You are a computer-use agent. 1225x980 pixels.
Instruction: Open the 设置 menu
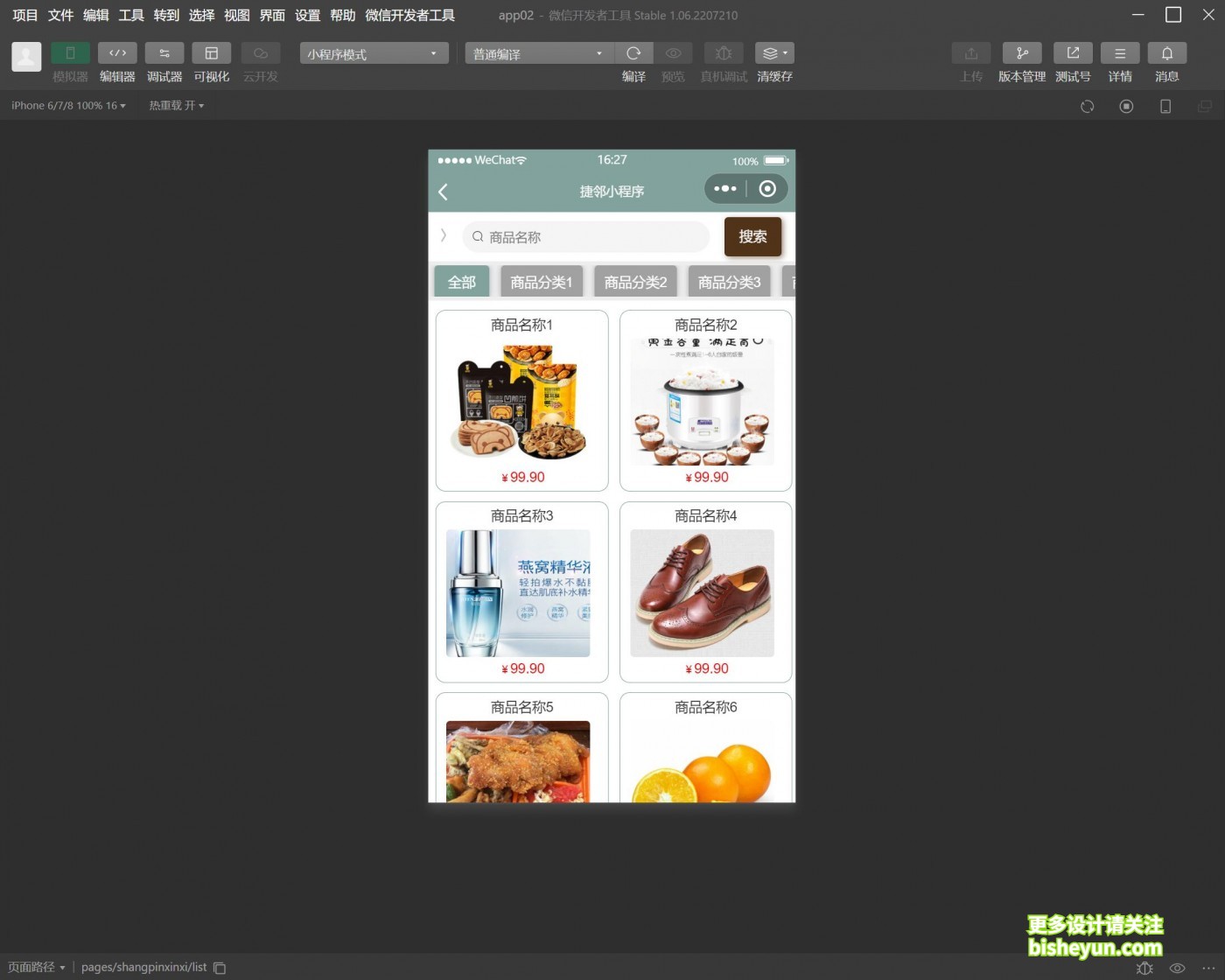click(x=307, y=15)
